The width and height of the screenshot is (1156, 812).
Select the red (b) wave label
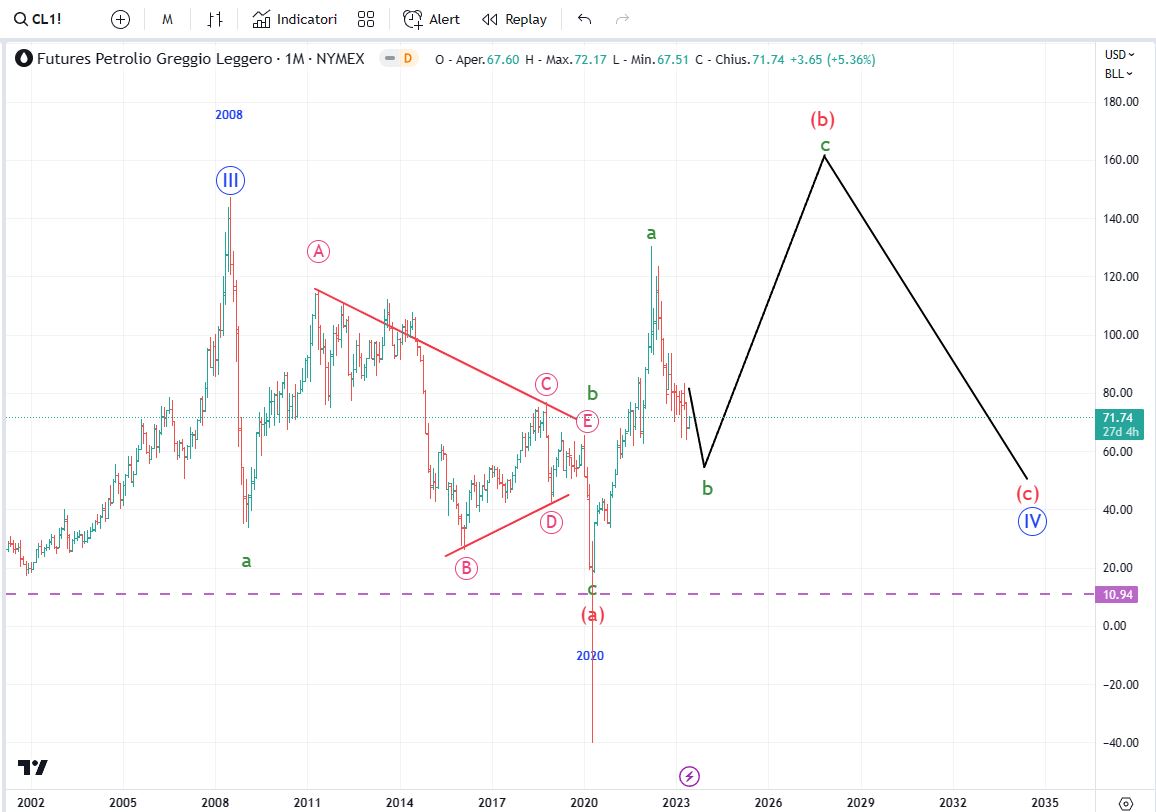pyautogui.click(x=822, y=119)
